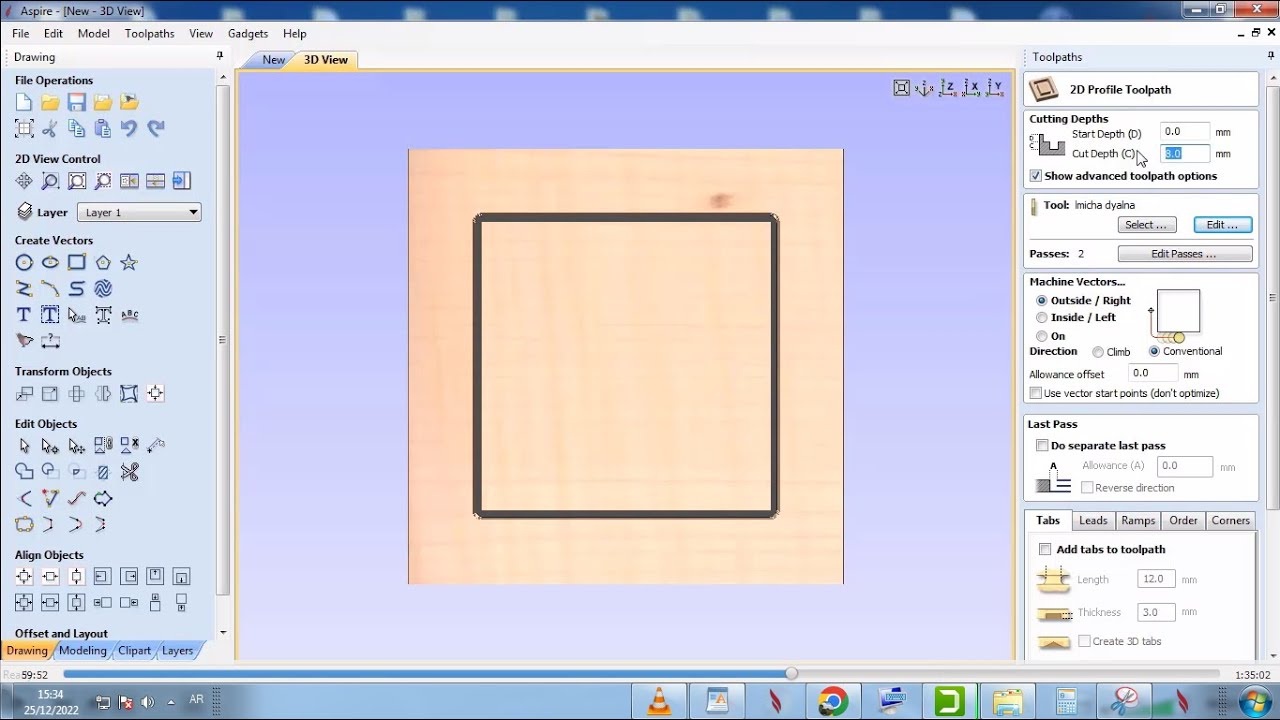Click the Start Depth input field
Screen dimensions: 1280x720
[1185, 132]
